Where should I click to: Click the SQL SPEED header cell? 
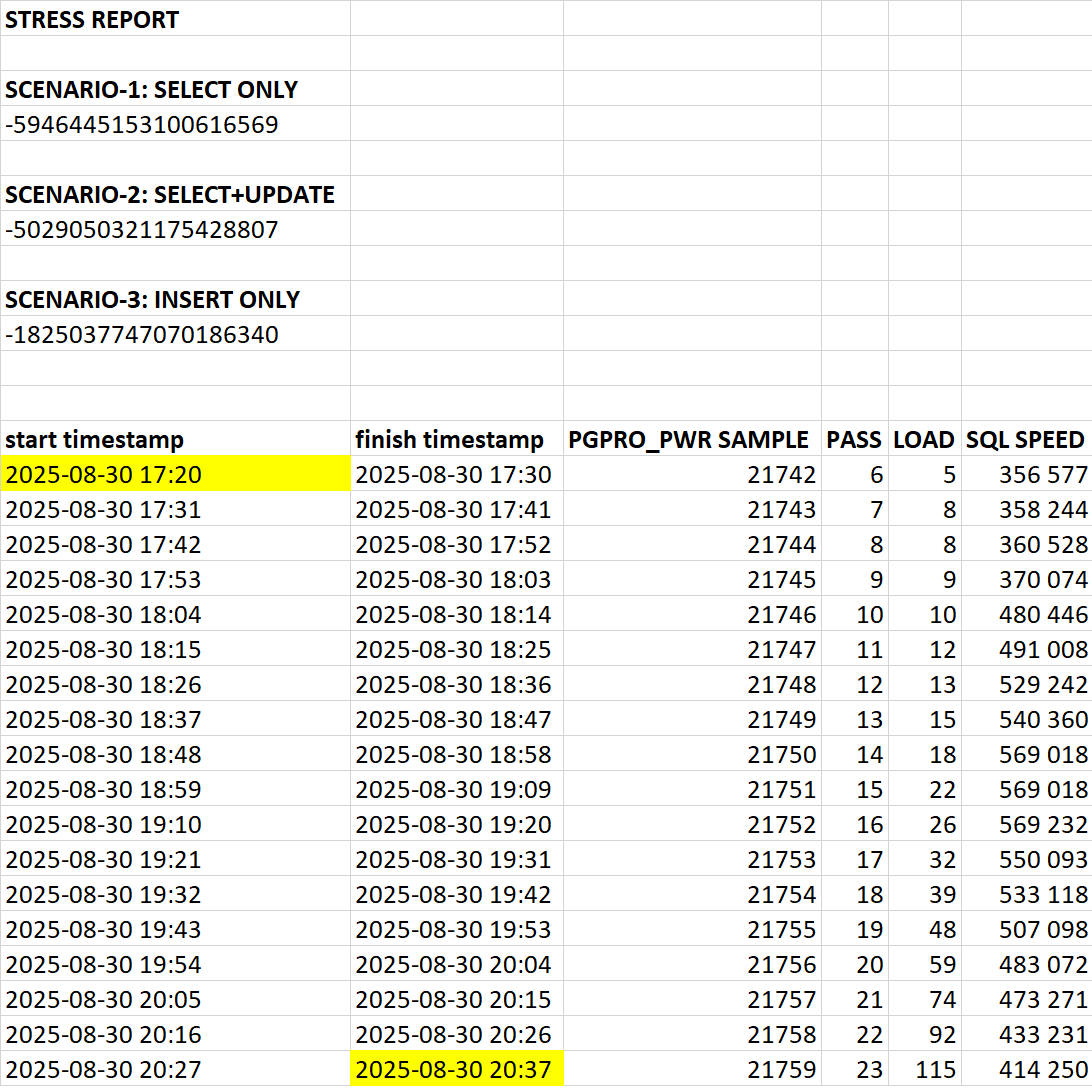pyautogui.click(x=1027, y=439)
